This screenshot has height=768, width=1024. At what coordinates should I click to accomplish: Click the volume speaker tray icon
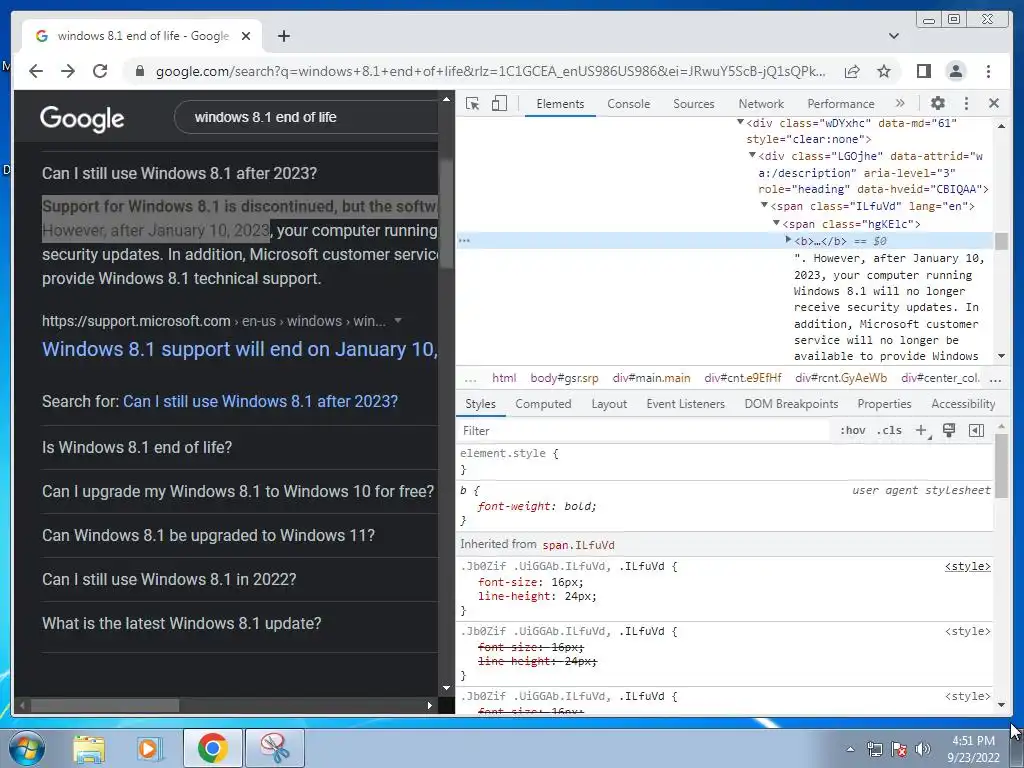[x=922, y=749]
